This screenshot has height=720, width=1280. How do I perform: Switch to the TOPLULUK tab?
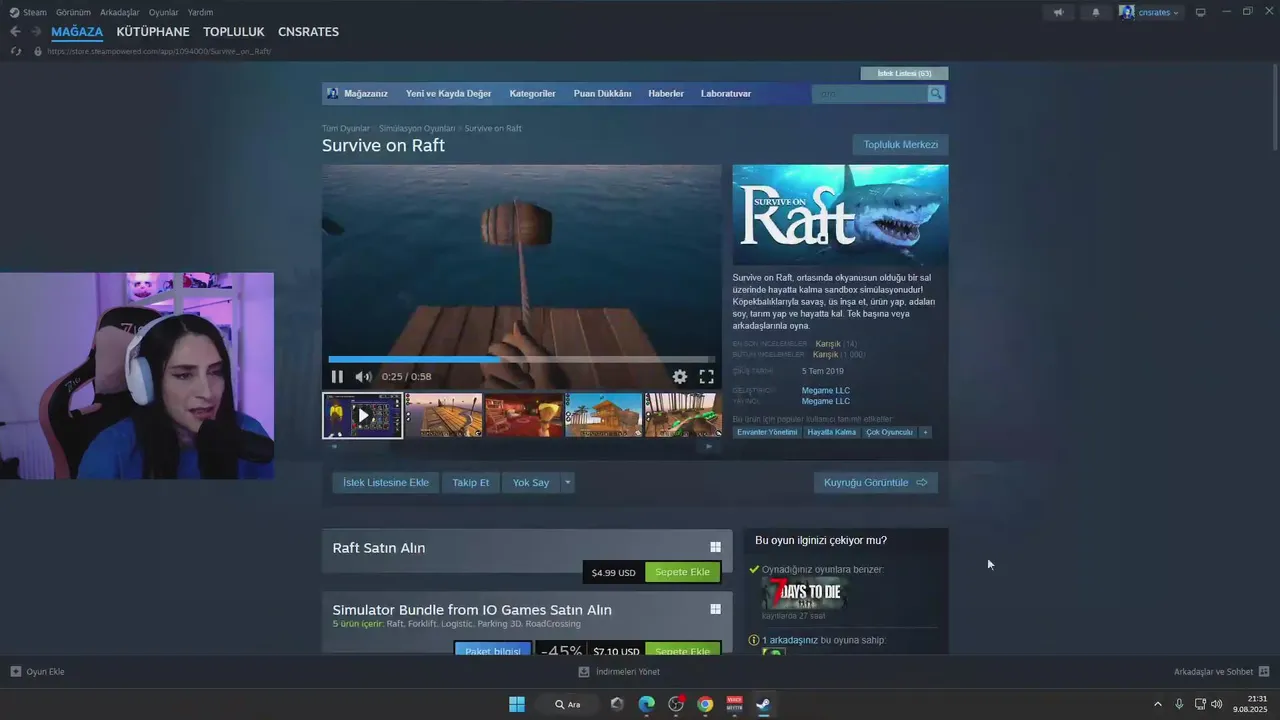tap(234, 32)
